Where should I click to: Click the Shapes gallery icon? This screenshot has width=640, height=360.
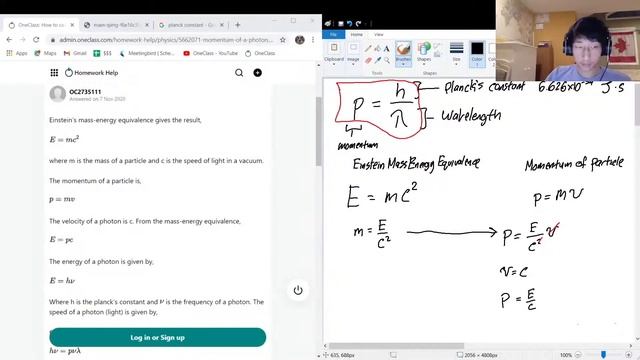(424, 49)
